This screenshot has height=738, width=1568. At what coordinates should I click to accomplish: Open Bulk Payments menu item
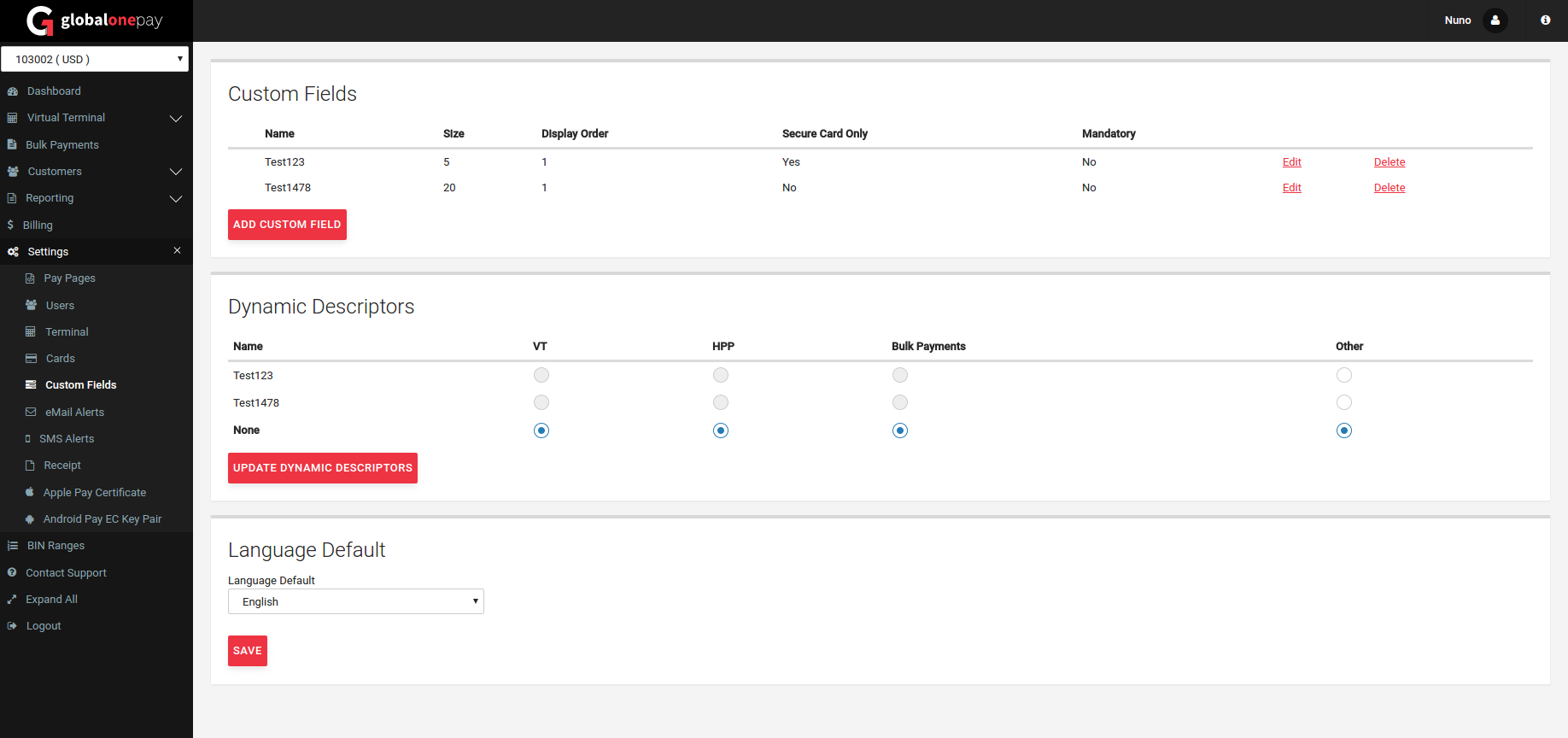62,145
